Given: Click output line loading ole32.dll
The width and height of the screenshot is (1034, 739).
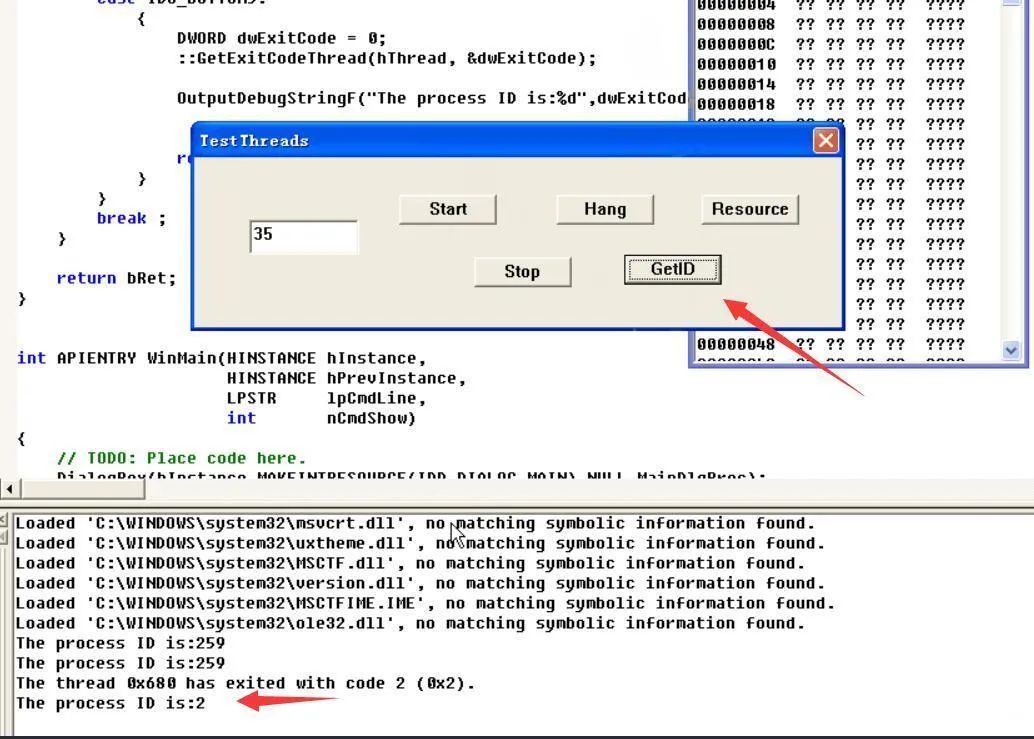Looking at the screenshot, I should [x=410, y=623].
